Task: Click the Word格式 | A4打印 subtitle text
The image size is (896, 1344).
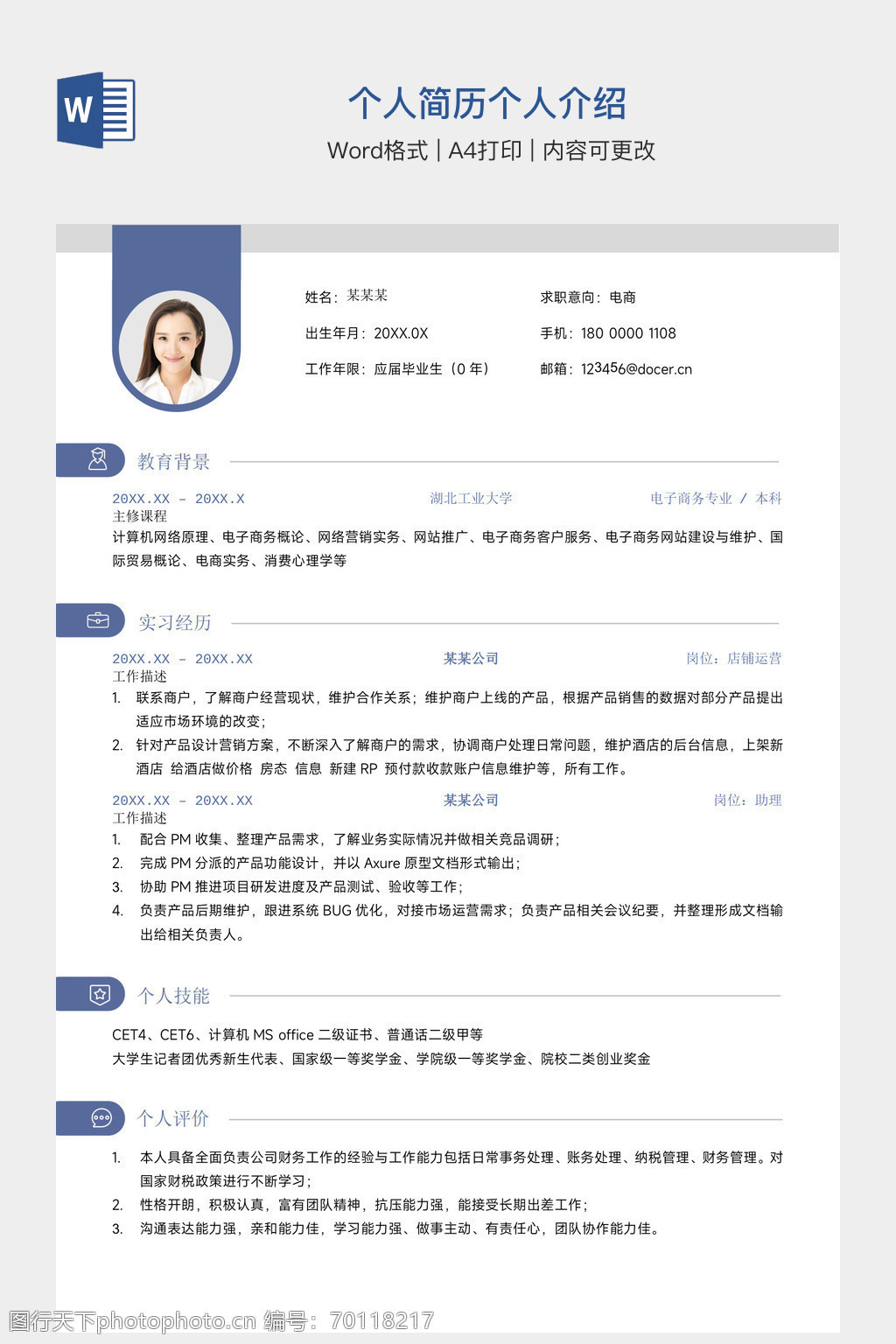Action: coord(491,150)
